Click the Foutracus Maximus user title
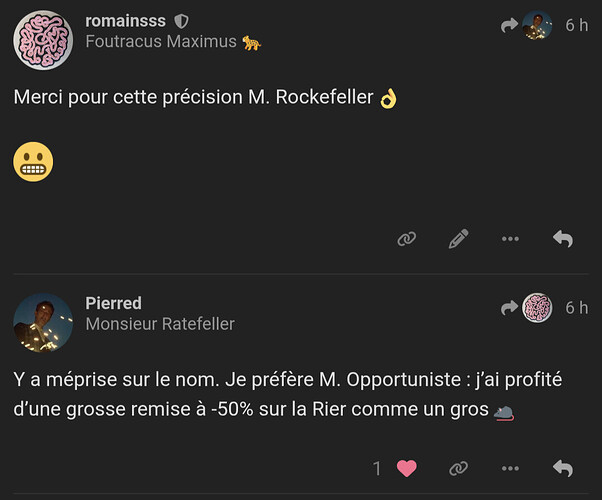 161,42
